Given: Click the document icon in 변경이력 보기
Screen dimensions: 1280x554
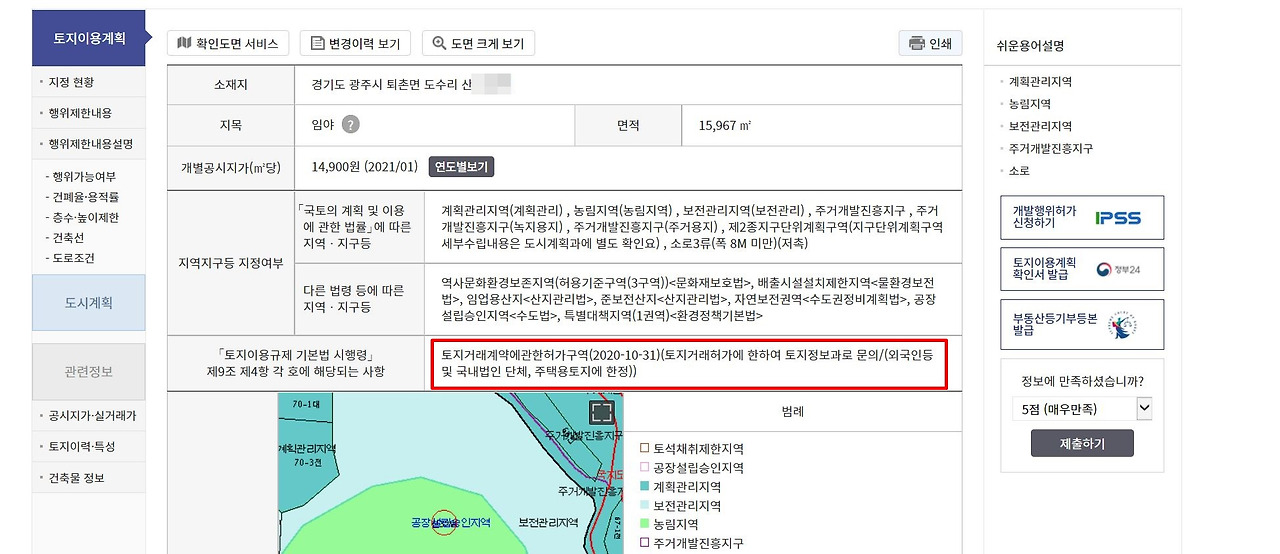Looking at the screenshot, I should (318, 43).
